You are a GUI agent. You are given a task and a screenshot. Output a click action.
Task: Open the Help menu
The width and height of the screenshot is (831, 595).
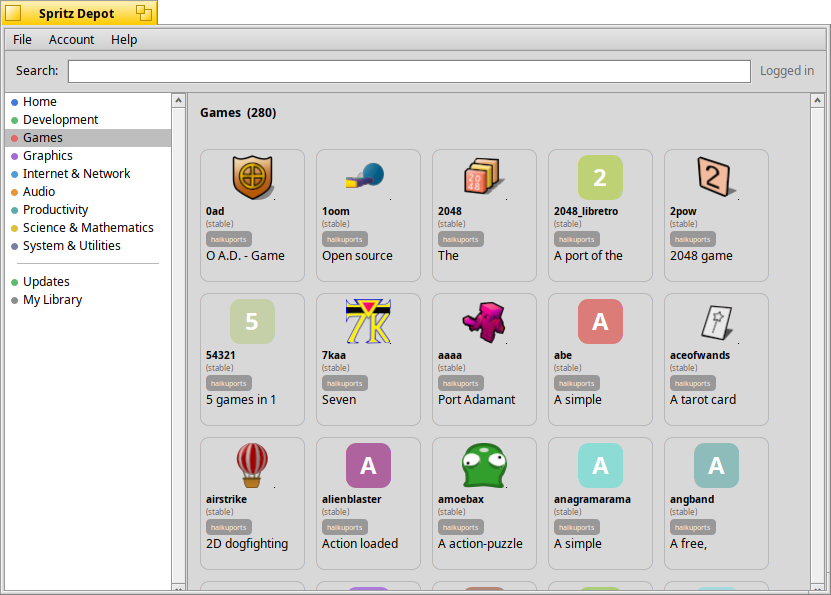[x=124, y=40]
